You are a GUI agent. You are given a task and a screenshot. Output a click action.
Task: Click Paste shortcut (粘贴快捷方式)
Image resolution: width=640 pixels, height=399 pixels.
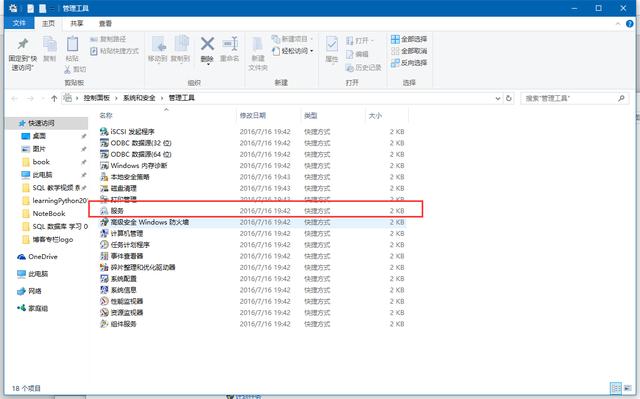tap(115, 51)
